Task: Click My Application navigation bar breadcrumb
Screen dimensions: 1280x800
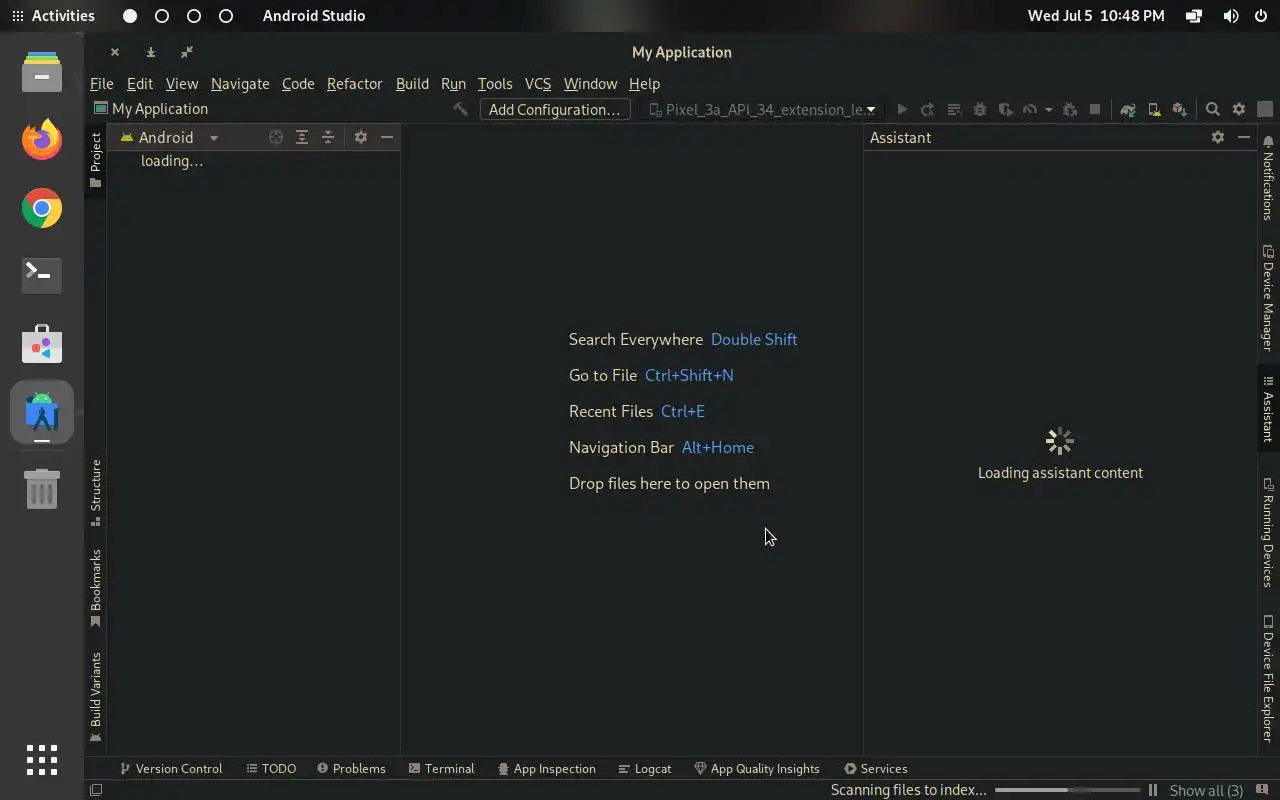Action: (151, 109)
